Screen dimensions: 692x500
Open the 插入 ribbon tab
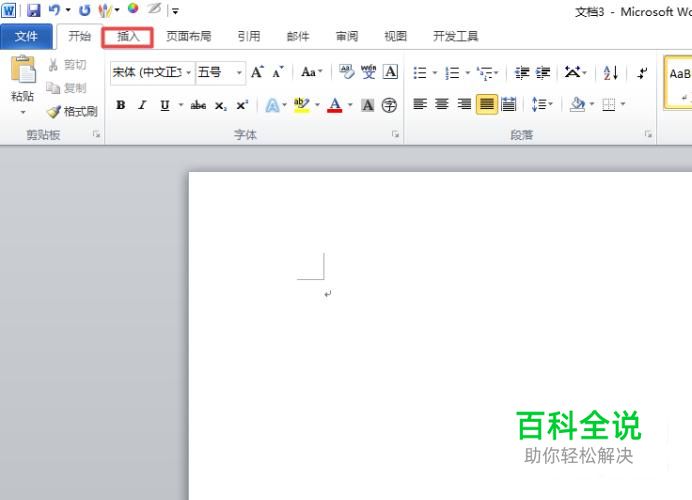click(x=128, y=37)
